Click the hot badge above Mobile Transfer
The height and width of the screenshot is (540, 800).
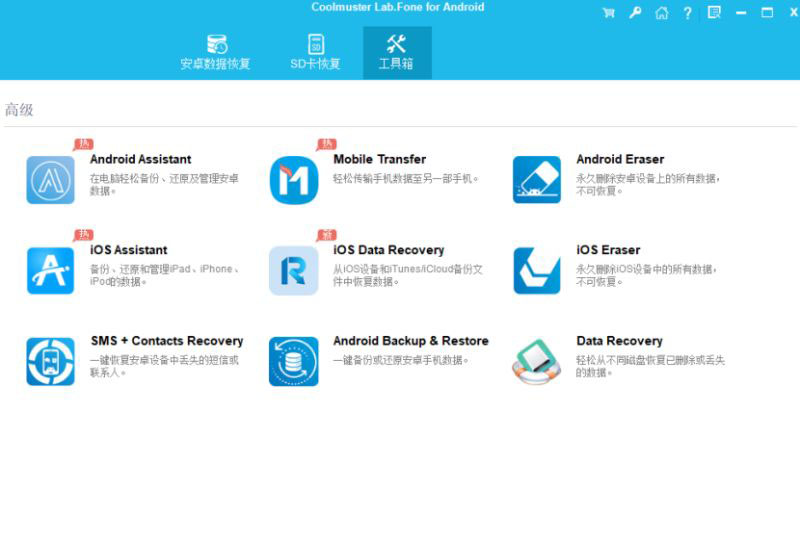[327, 144]
